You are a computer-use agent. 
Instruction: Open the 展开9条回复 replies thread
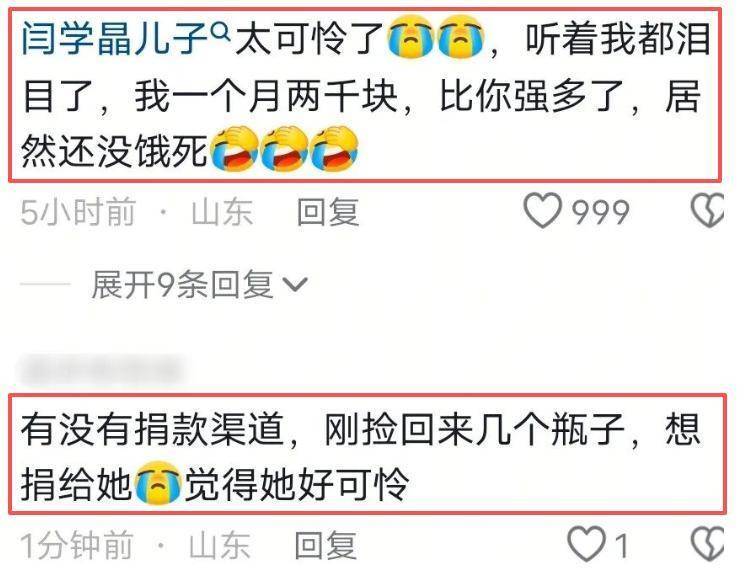click(200, 284)
